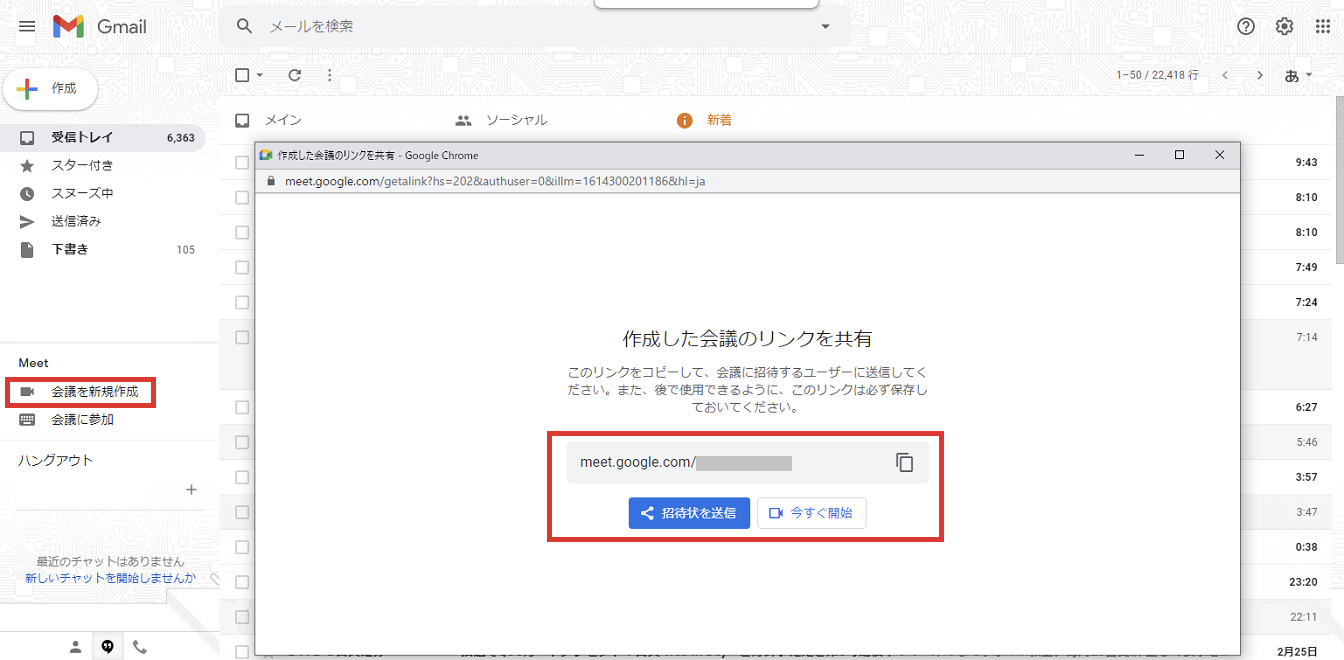Check the メイン tab checkbox icon
The width and height of the screenshot is (1344, 660).
pos(242,119)
